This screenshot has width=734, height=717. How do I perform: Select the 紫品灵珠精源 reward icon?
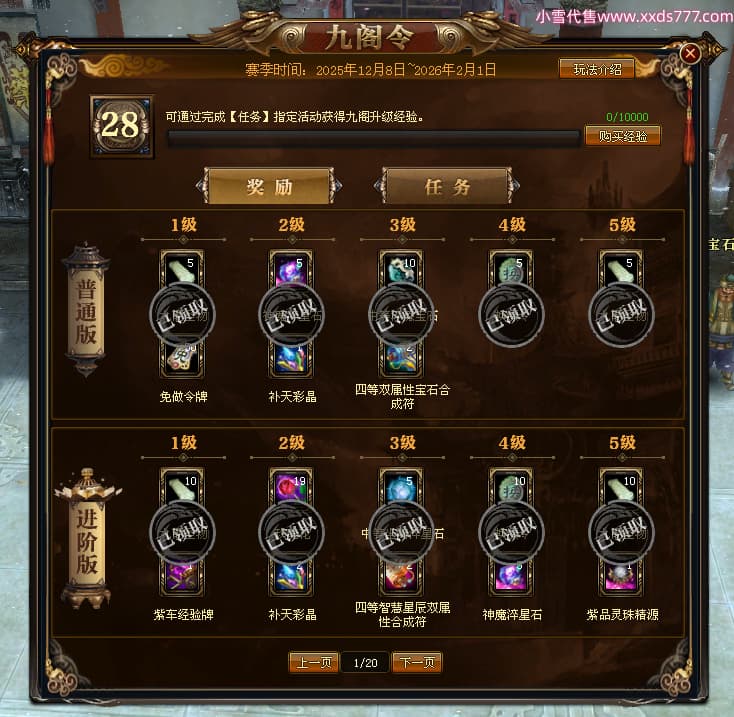[x=621, y=578]
